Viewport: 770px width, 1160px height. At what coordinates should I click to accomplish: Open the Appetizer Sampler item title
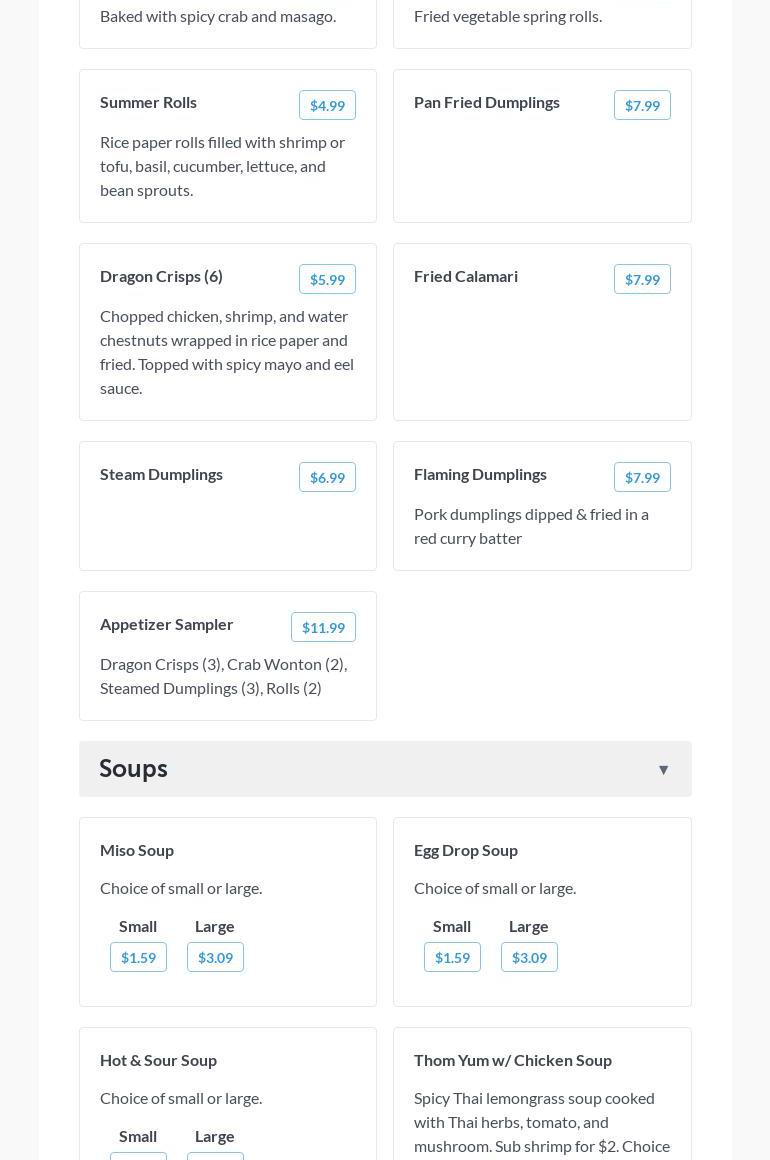pos(167,624)
